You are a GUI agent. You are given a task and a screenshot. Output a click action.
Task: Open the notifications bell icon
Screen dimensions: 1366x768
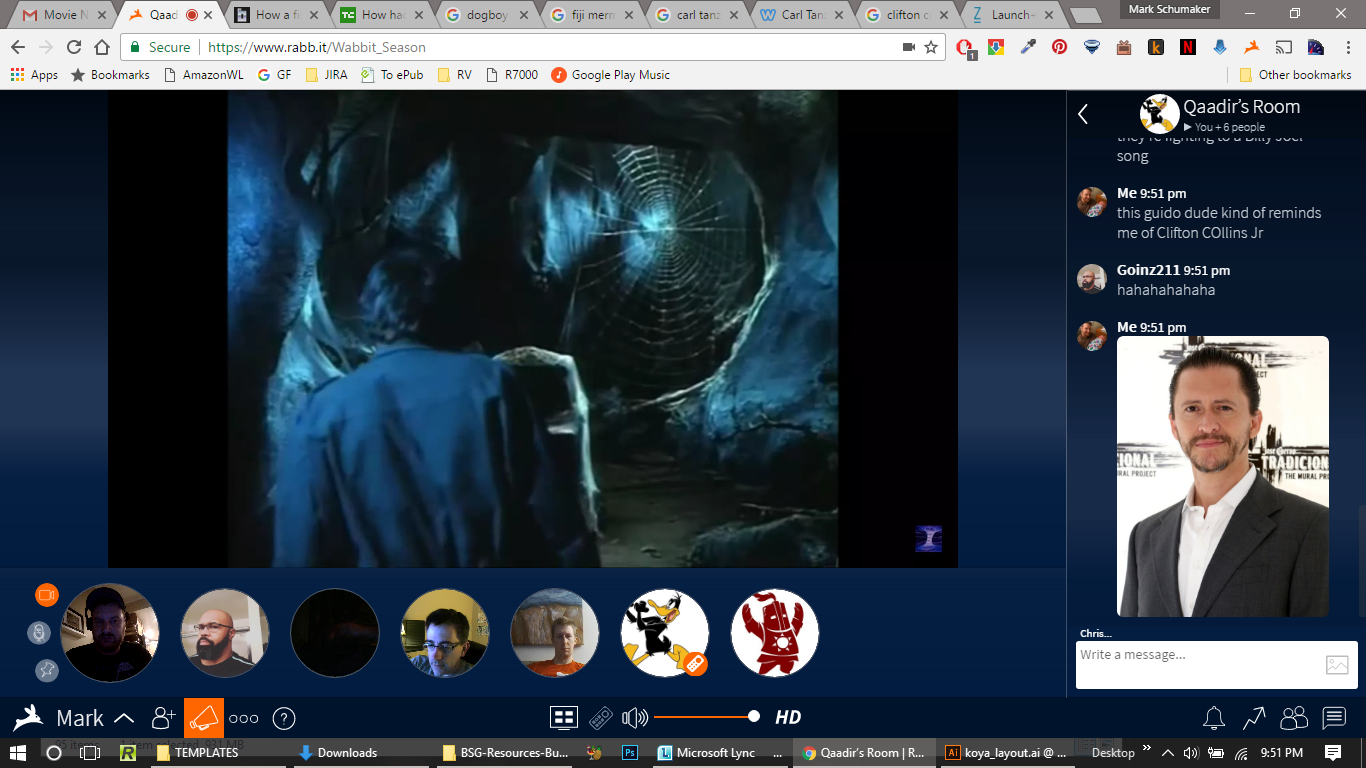(x=1214, y=718)
